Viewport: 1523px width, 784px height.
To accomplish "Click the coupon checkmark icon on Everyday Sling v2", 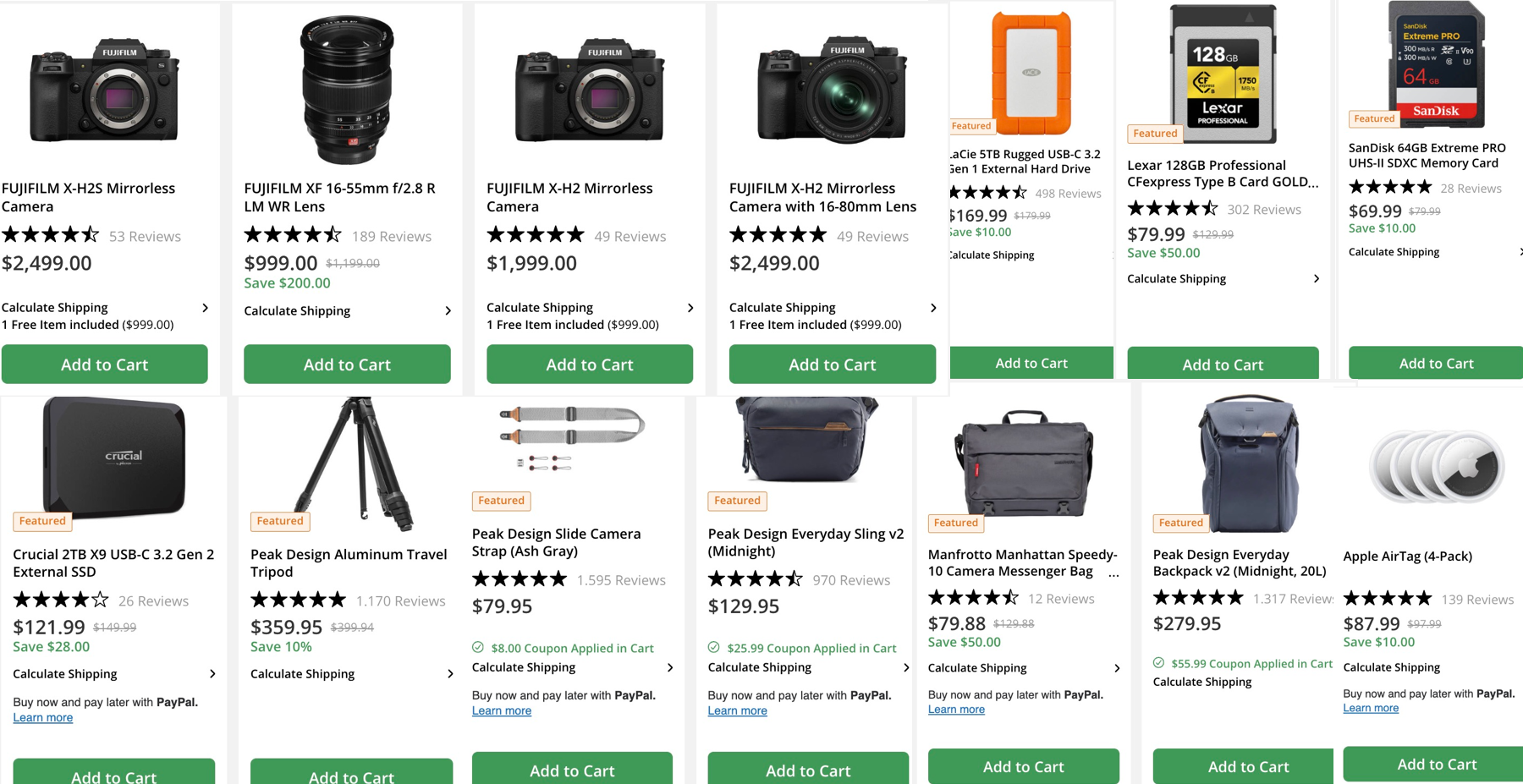I will pos(714,648).
